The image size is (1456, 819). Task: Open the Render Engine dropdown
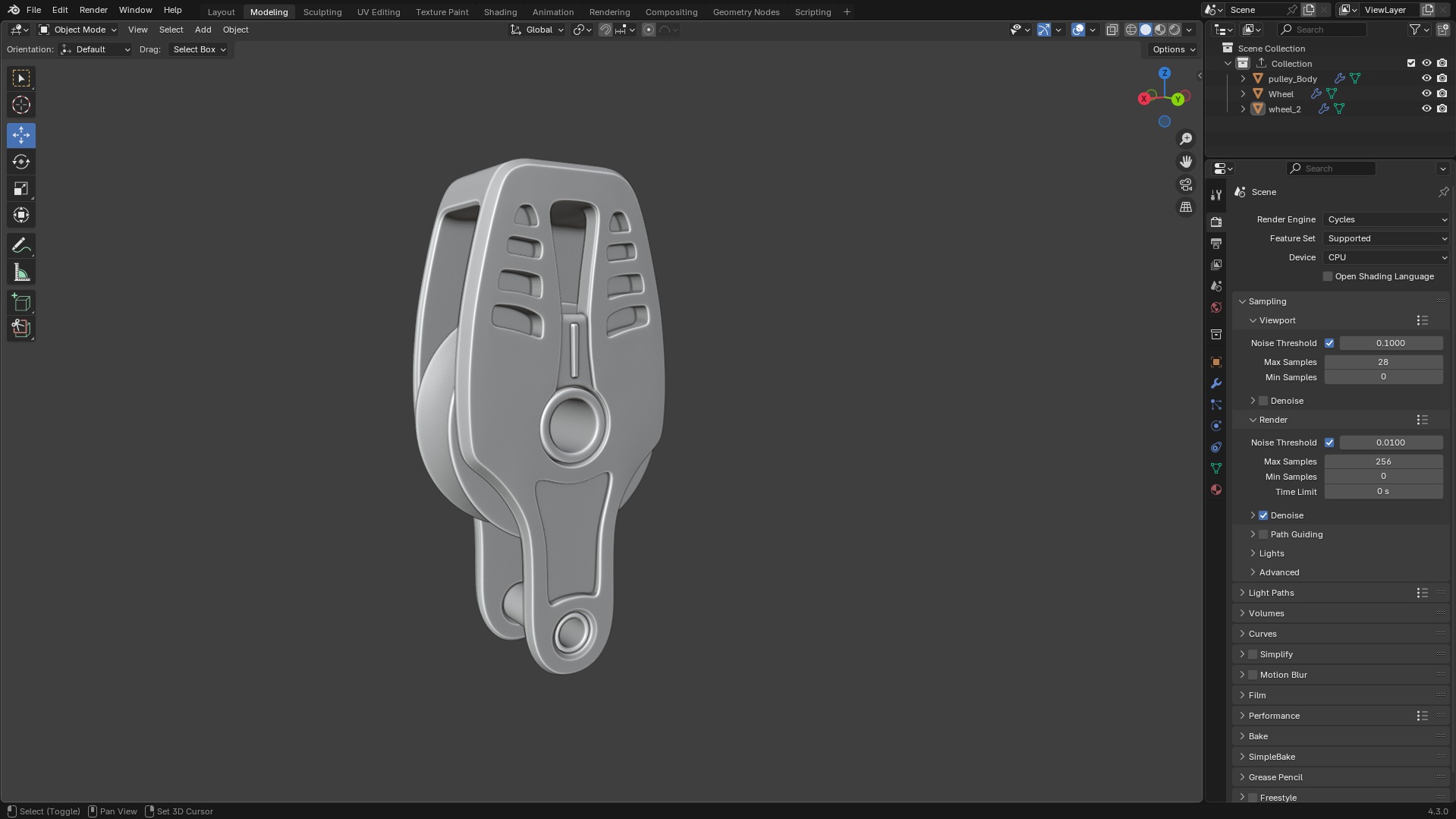coord(1387,219)
